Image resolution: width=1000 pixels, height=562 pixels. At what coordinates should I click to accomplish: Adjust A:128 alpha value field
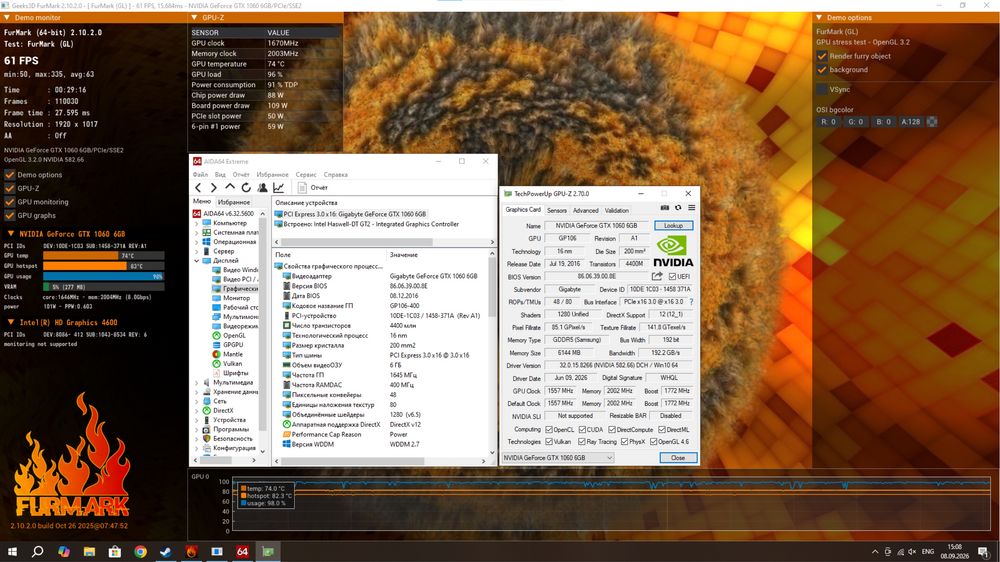(911, 121)
